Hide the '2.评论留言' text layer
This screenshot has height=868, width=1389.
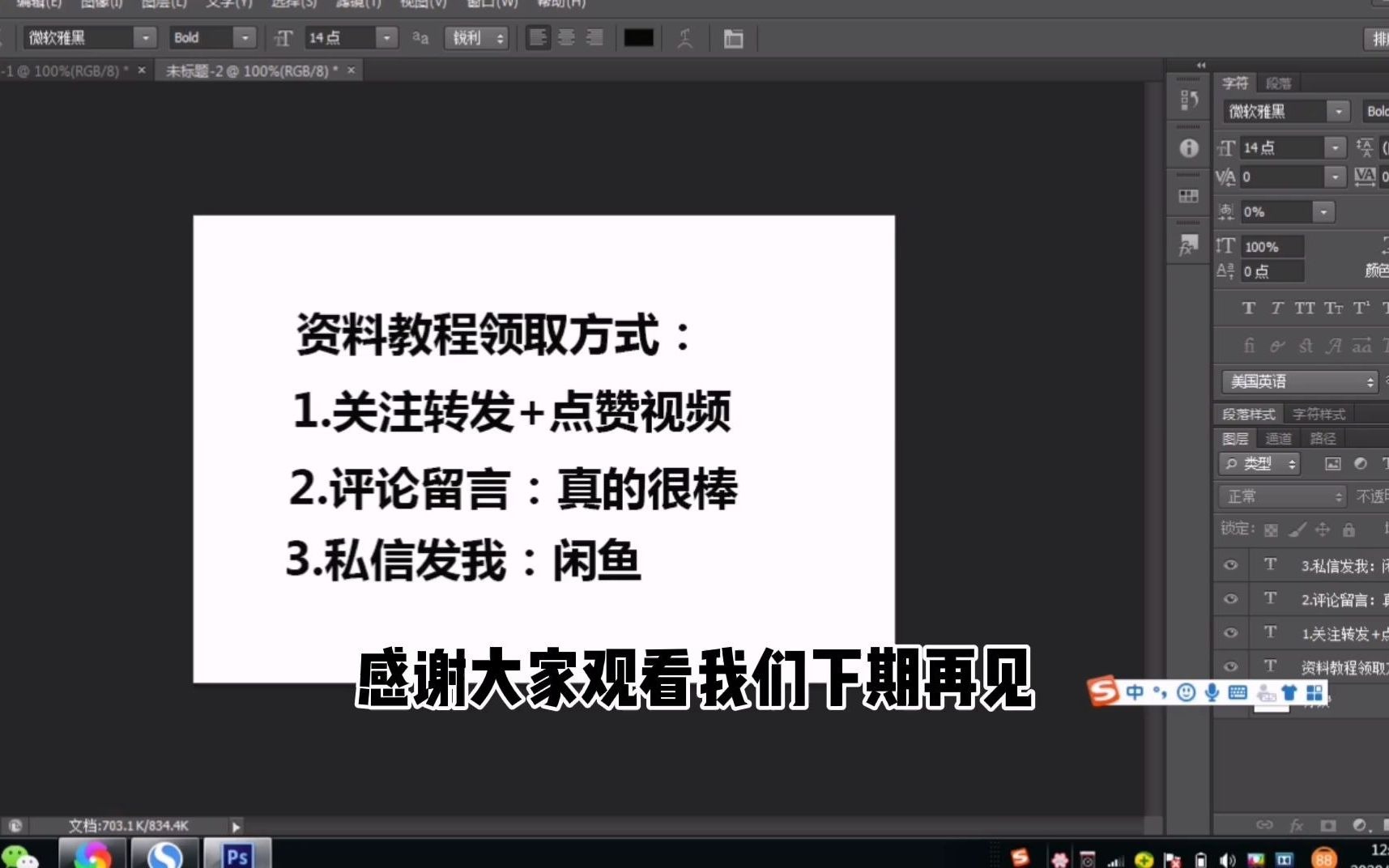point(1230,599)
